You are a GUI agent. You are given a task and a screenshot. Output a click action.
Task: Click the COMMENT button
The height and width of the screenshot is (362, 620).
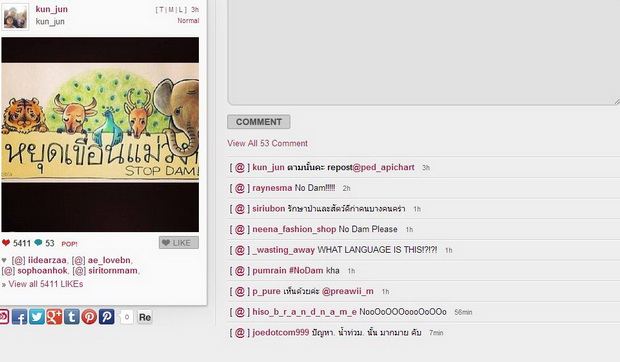[259, 122]
